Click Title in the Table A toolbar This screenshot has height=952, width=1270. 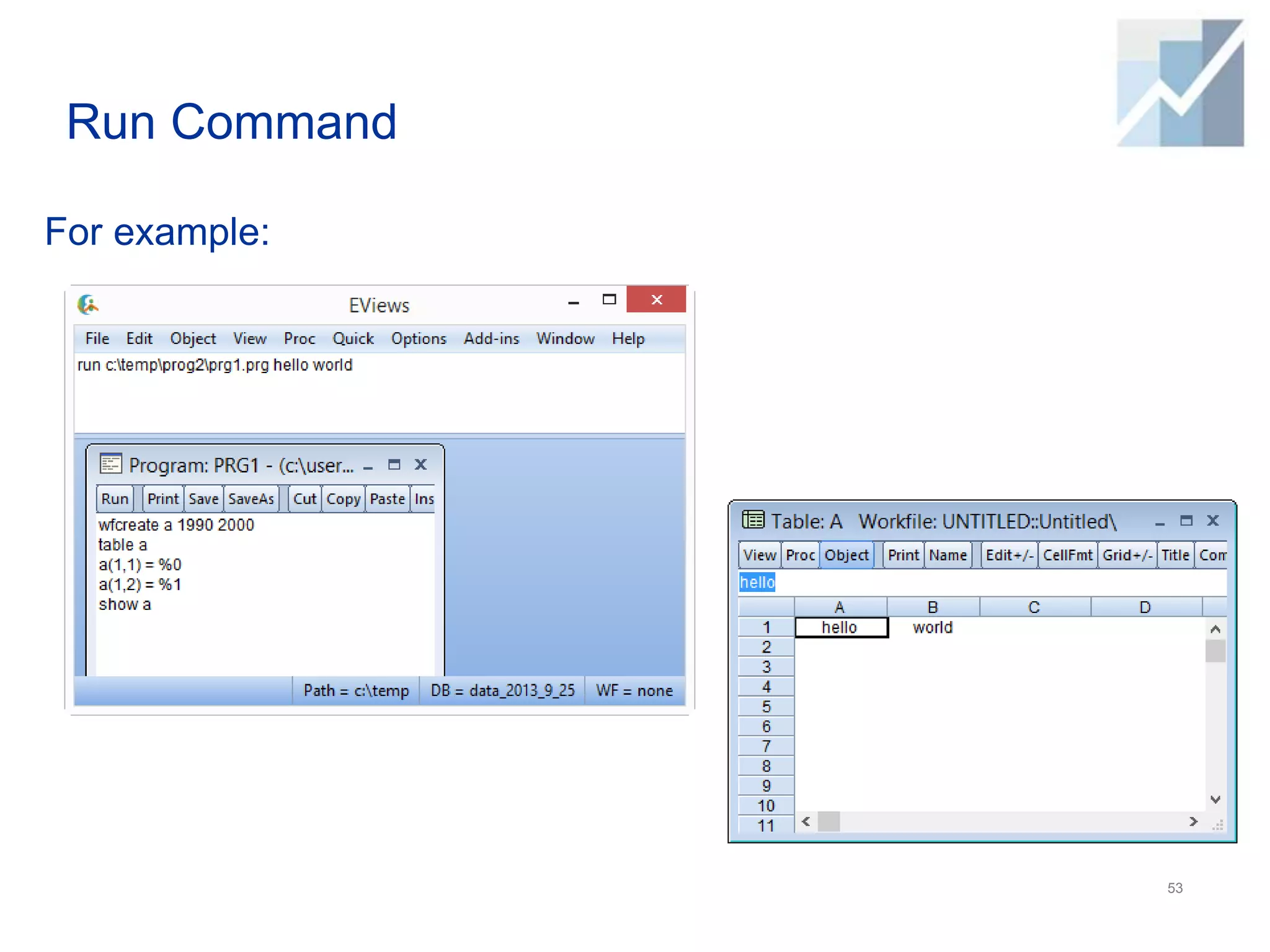click(x=1175, y=555)
